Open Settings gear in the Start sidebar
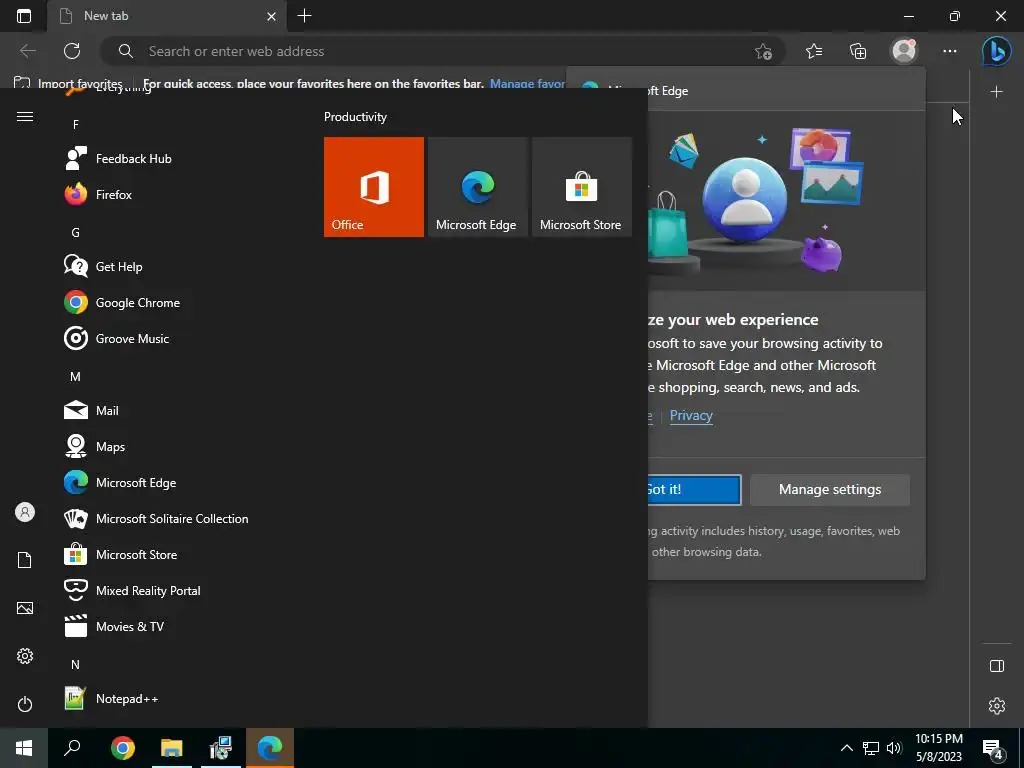Image resolution: width=1024 pixels, height=768 pixels. [25, 656]
